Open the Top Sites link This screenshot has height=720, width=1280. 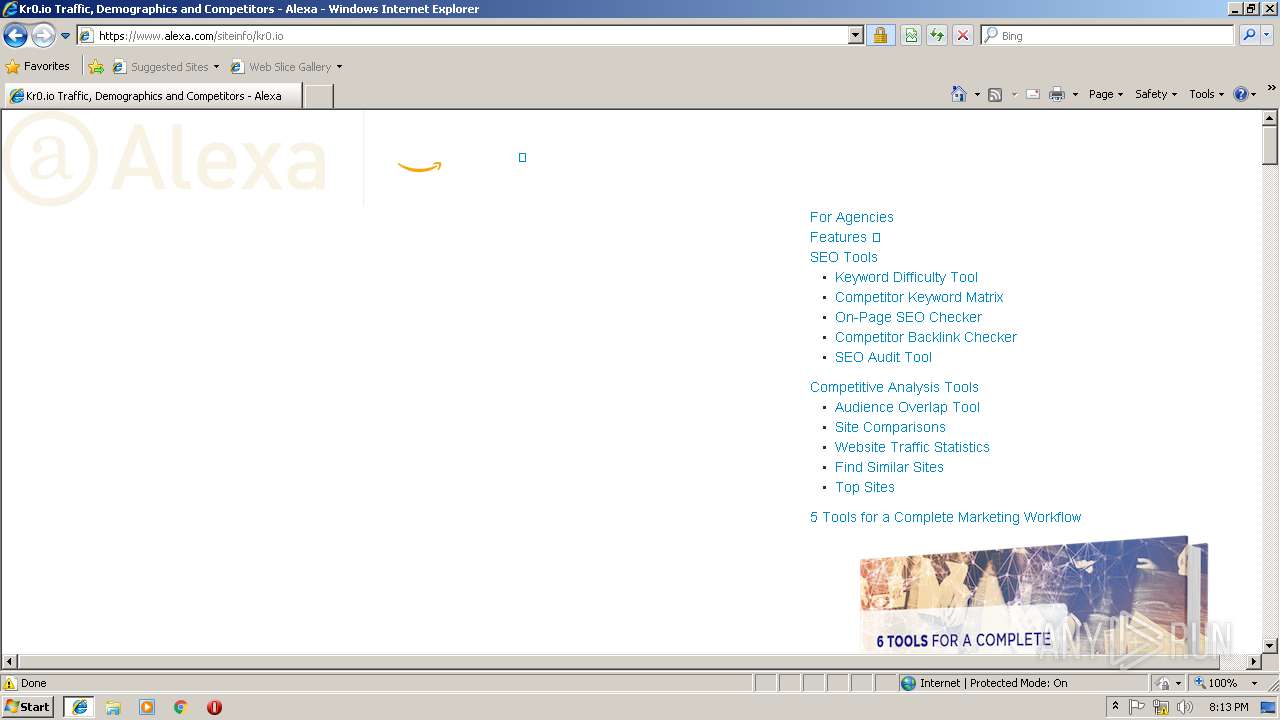[x=864, y=487]
